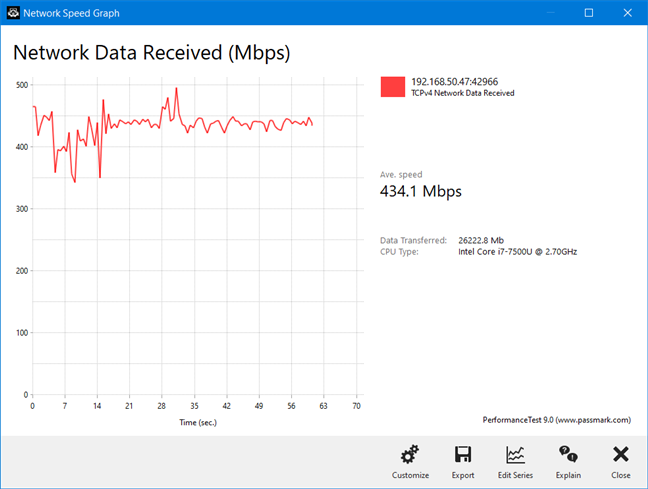Viewport: 648px width, 489px height.
Task: Click the 434.1 Mbps average speed value
Action: pos(421,191)
